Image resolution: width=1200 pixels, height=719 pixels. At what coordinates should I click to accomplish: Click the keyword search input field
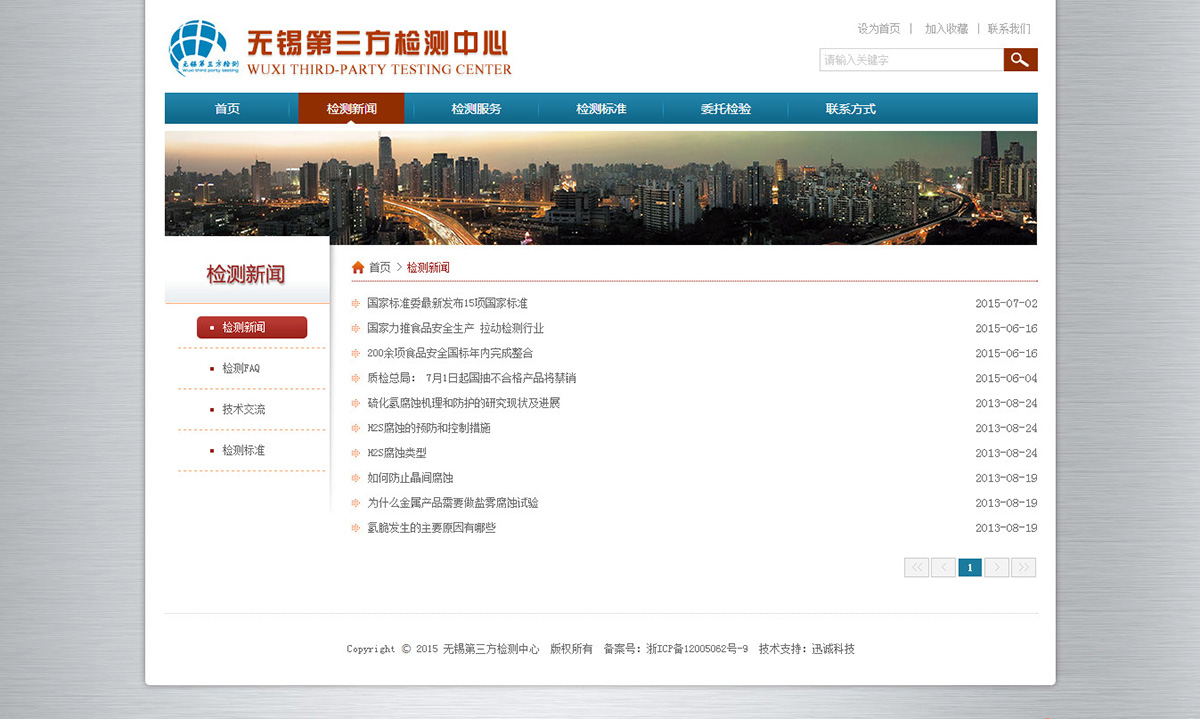tap(910, 60)
